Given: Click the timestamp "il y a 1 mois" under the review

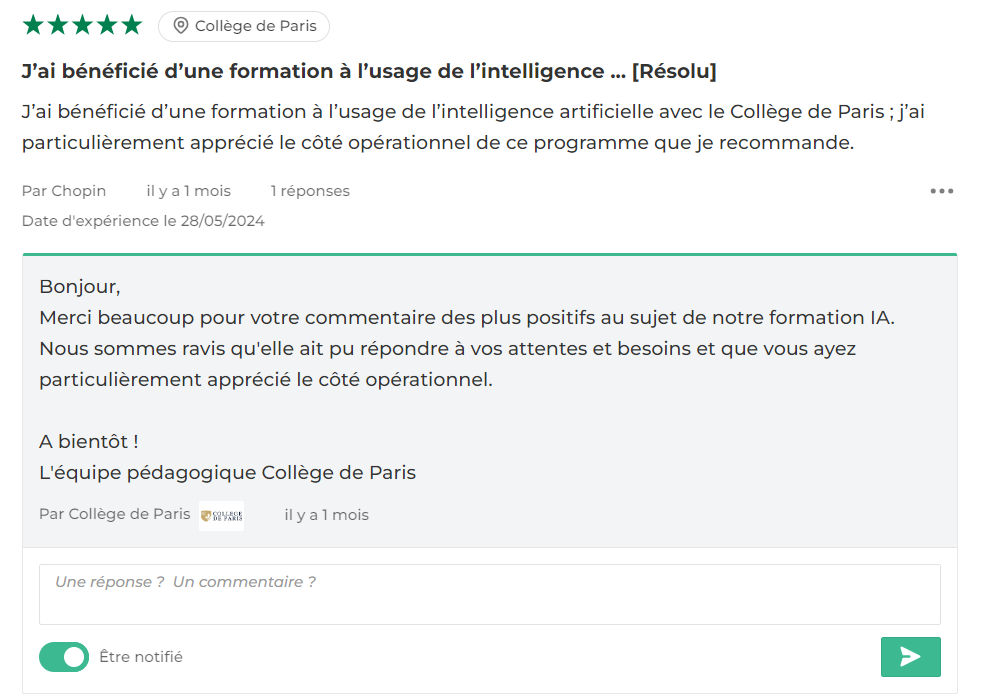Looking at the screenshot, I should 188,190.
